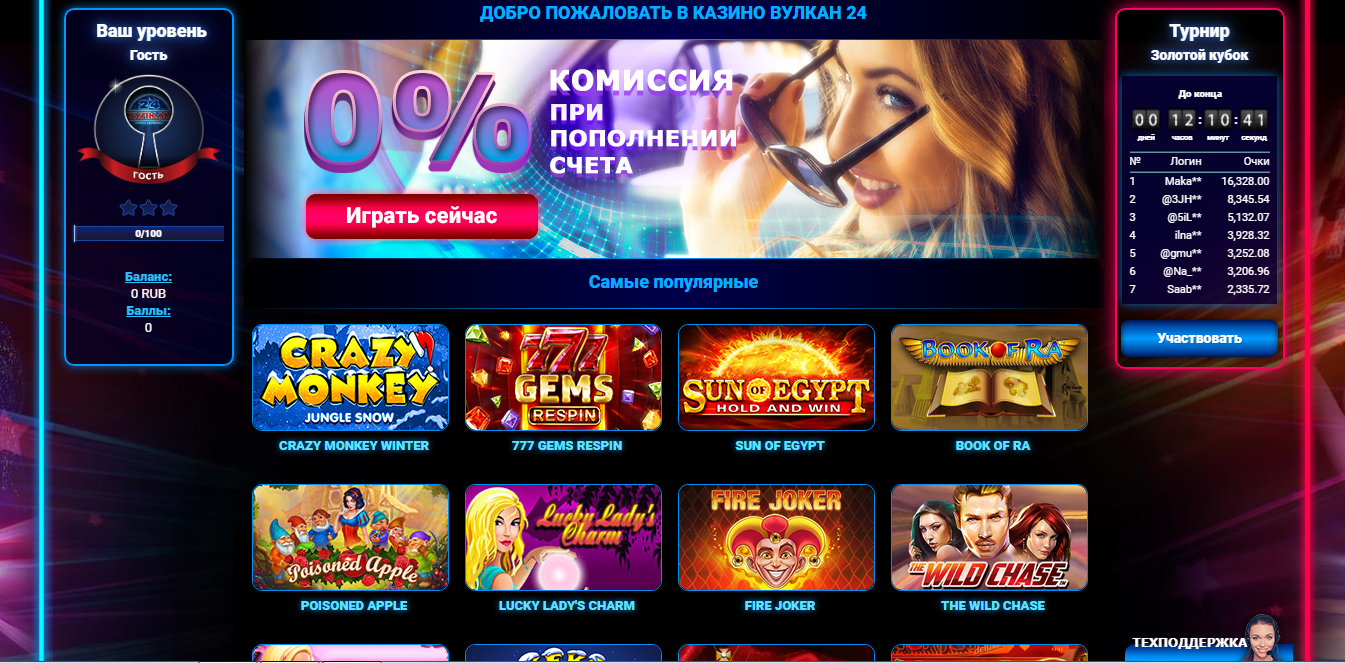Click the three stars rating under badge

148,208
